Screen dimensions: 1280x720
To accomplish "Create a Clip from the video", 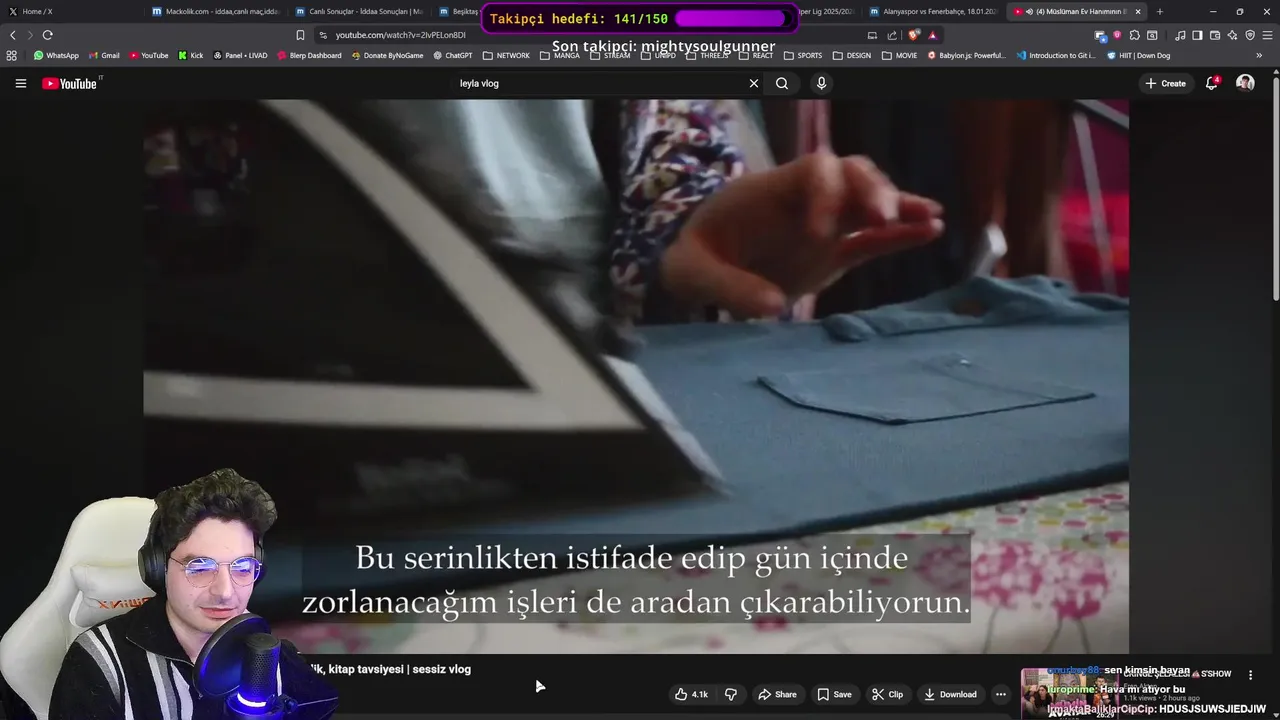I will [887, 694].
